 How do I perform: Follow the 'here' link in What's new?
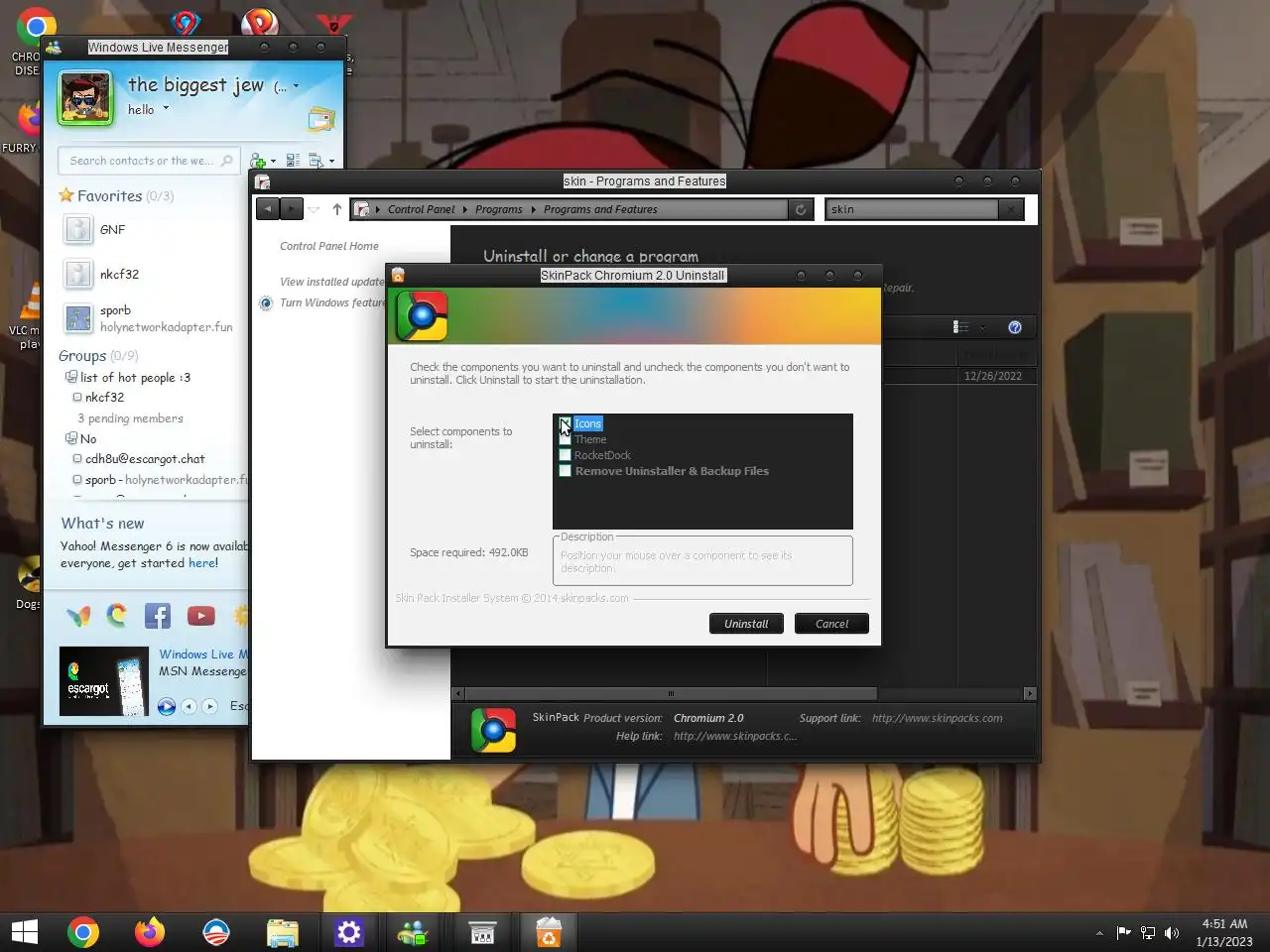(x=202, y=563)
